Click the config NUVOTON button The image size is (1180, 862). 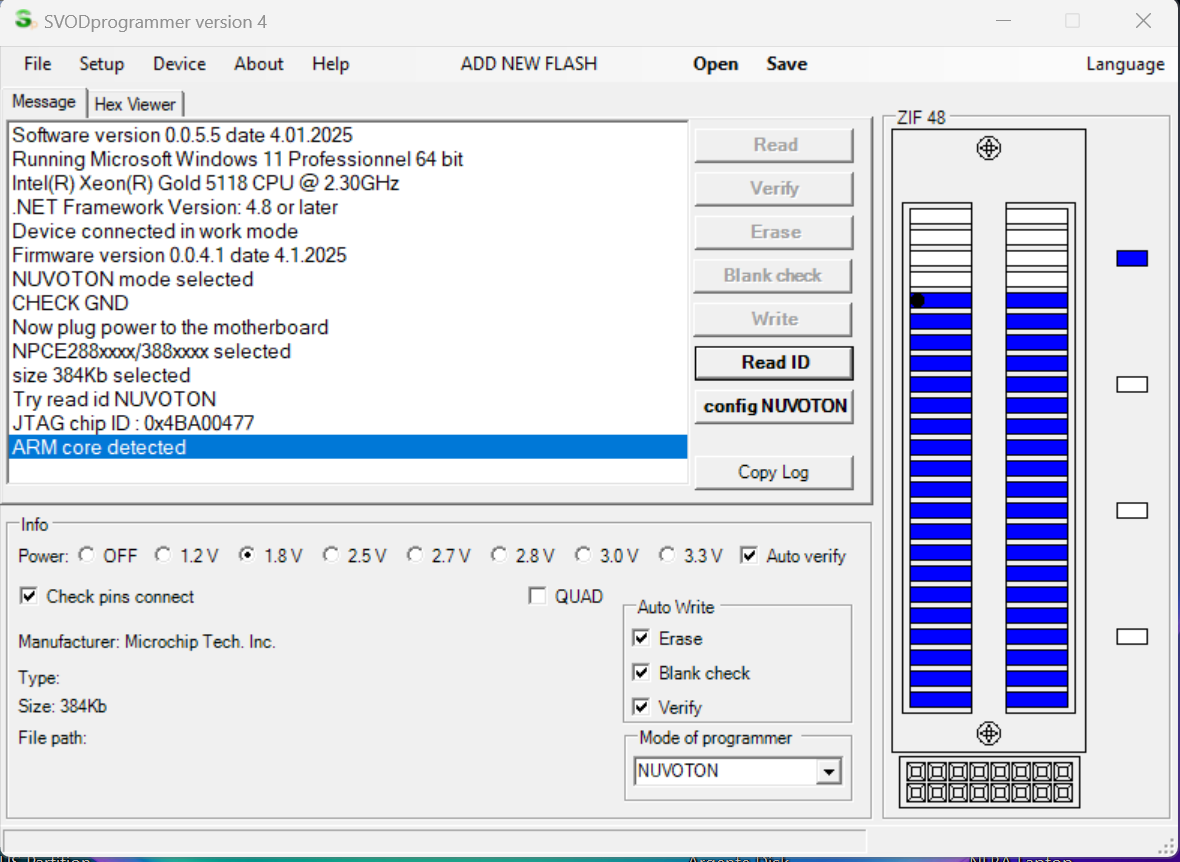[x=774, y=406]
